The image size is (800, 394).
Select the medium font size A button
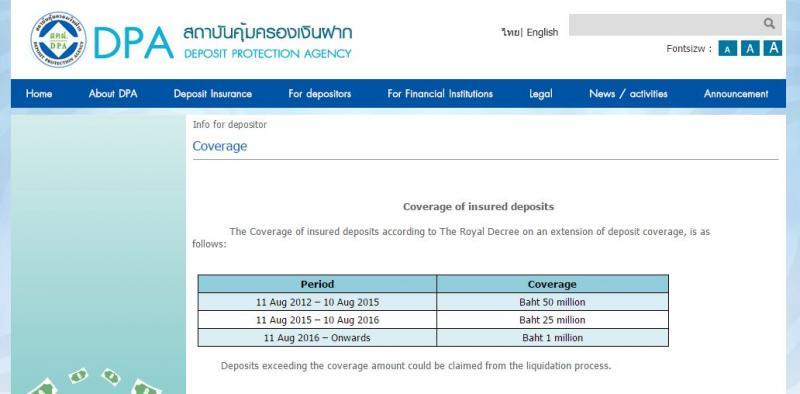pyautogui.click(x=749, y=48)
